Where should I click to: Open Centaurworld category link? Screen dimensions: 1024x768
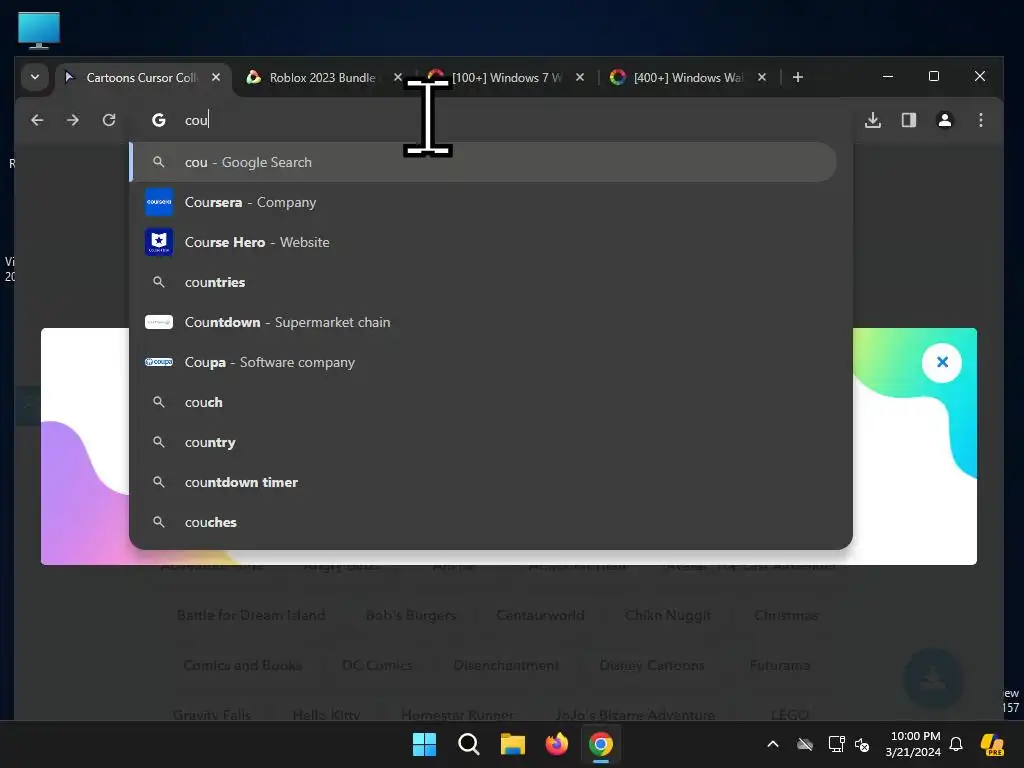pos(540,615)
